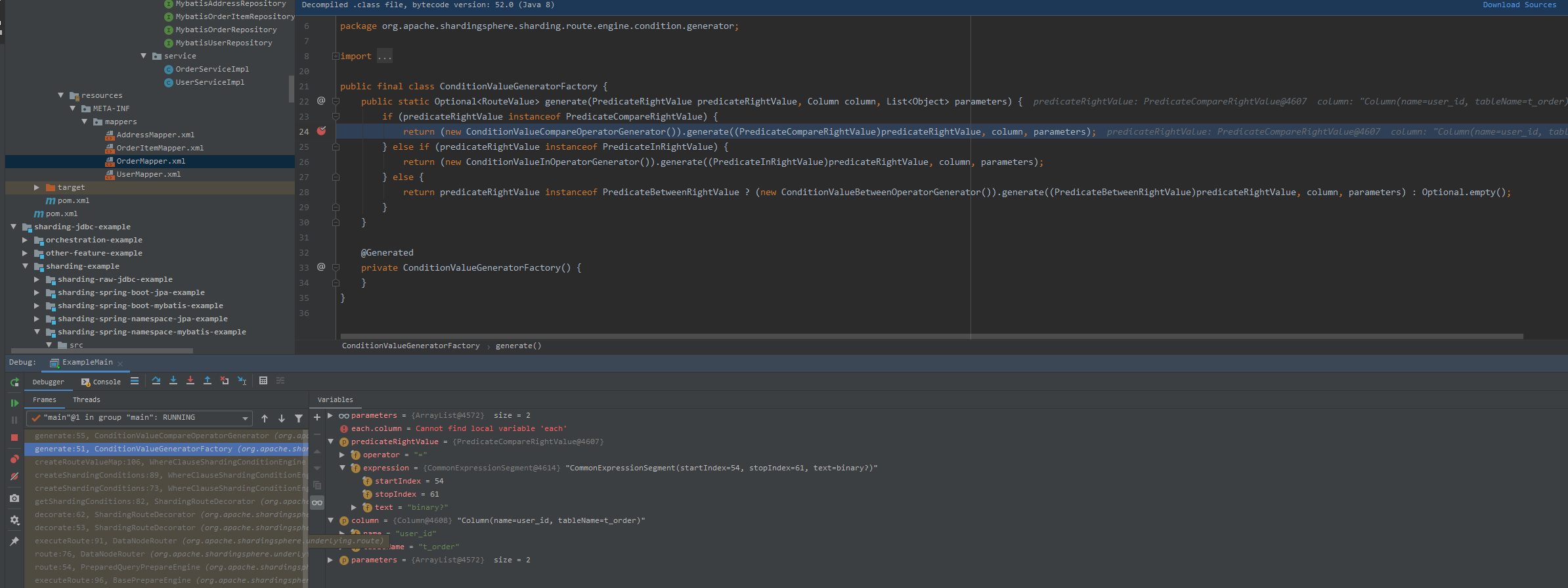Open thread selector "main"@1 dropdown

coord(140,418)
